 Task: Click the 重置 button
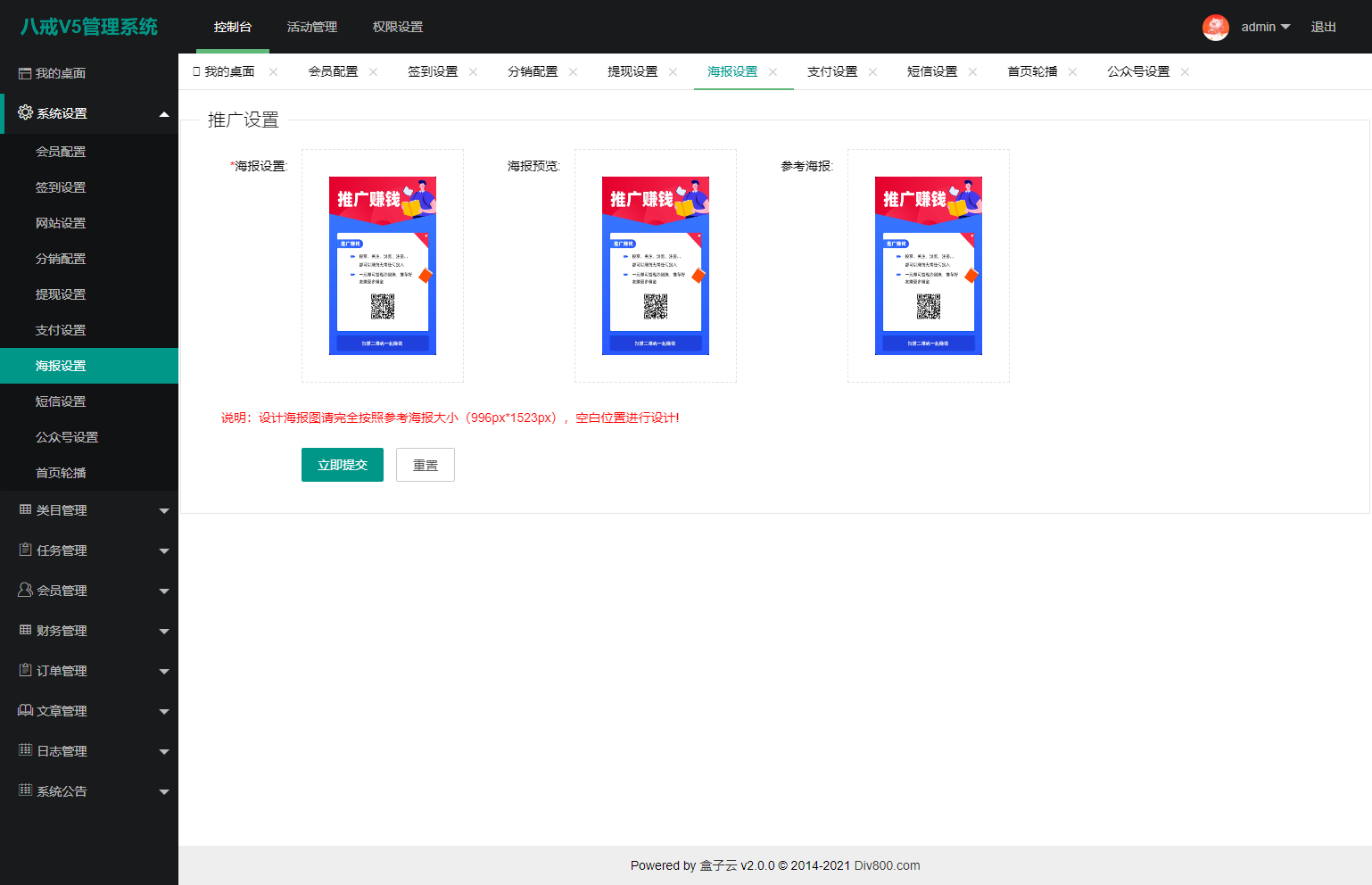[426, 465]
